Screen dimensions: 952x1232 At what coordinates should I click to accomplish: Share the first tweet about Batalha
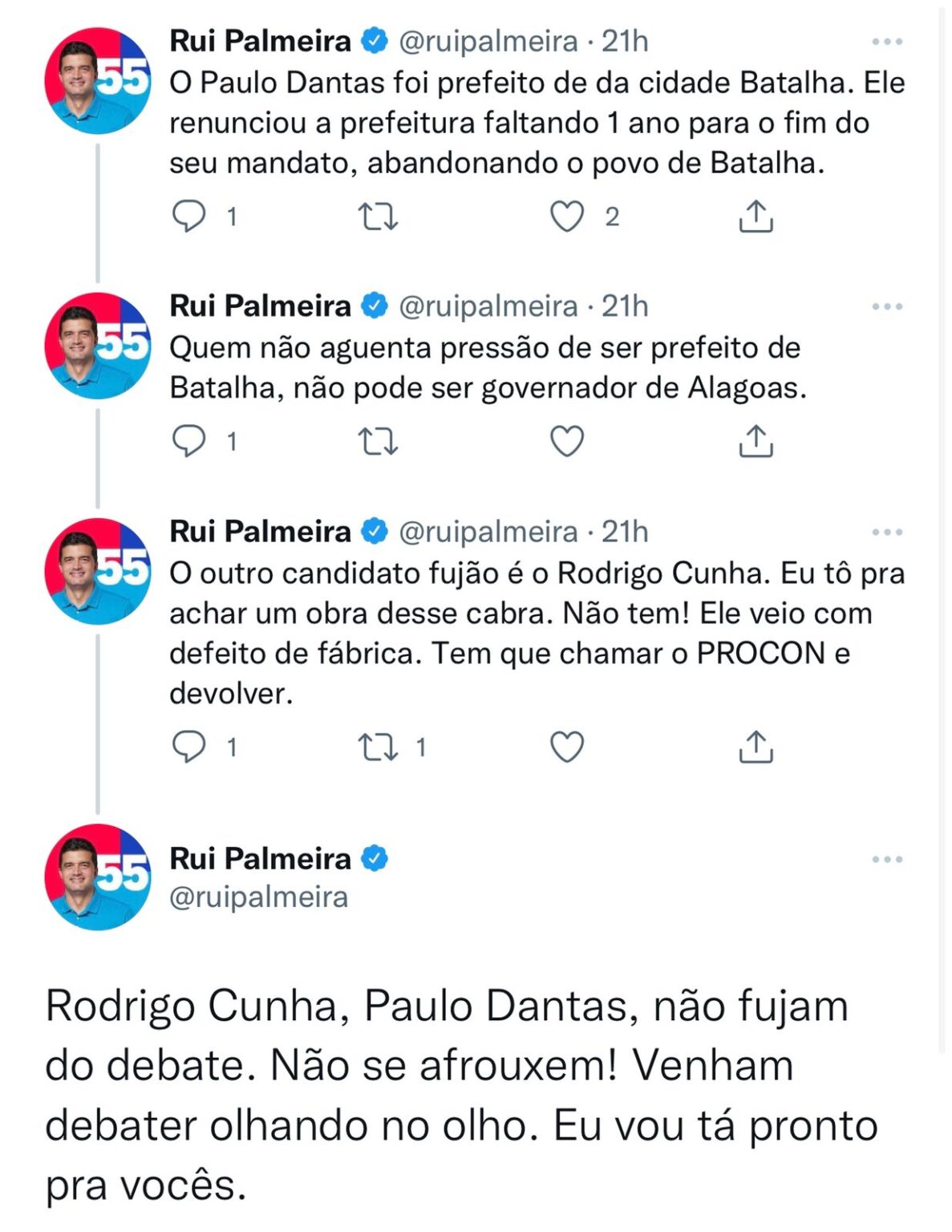(755, 217)
